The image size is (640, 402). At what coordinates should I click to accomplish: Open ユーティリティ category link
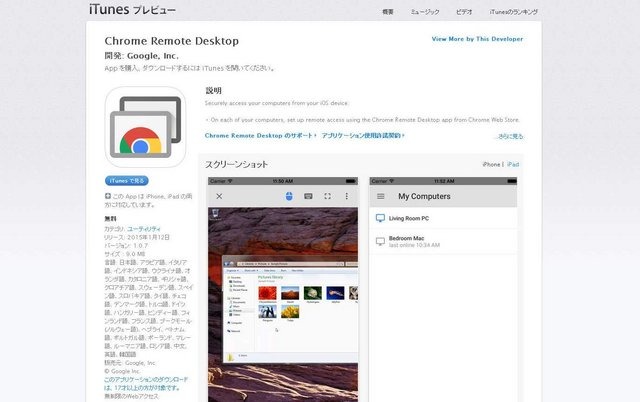pos(144,229)
